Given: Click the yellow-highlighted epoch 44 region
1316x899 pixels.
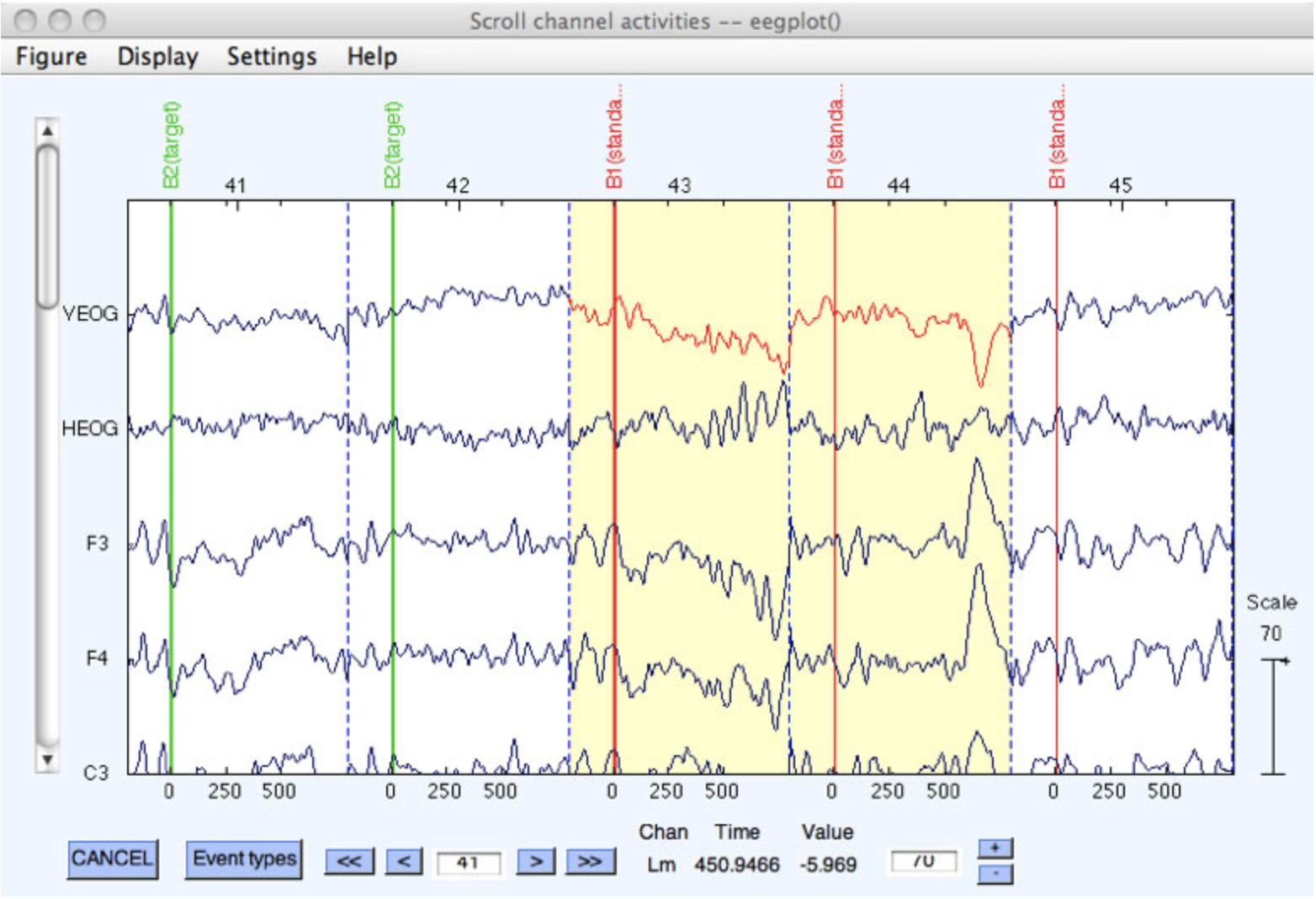Looking at the screenshot, I should pyautogui.click(x=900, y=488).
